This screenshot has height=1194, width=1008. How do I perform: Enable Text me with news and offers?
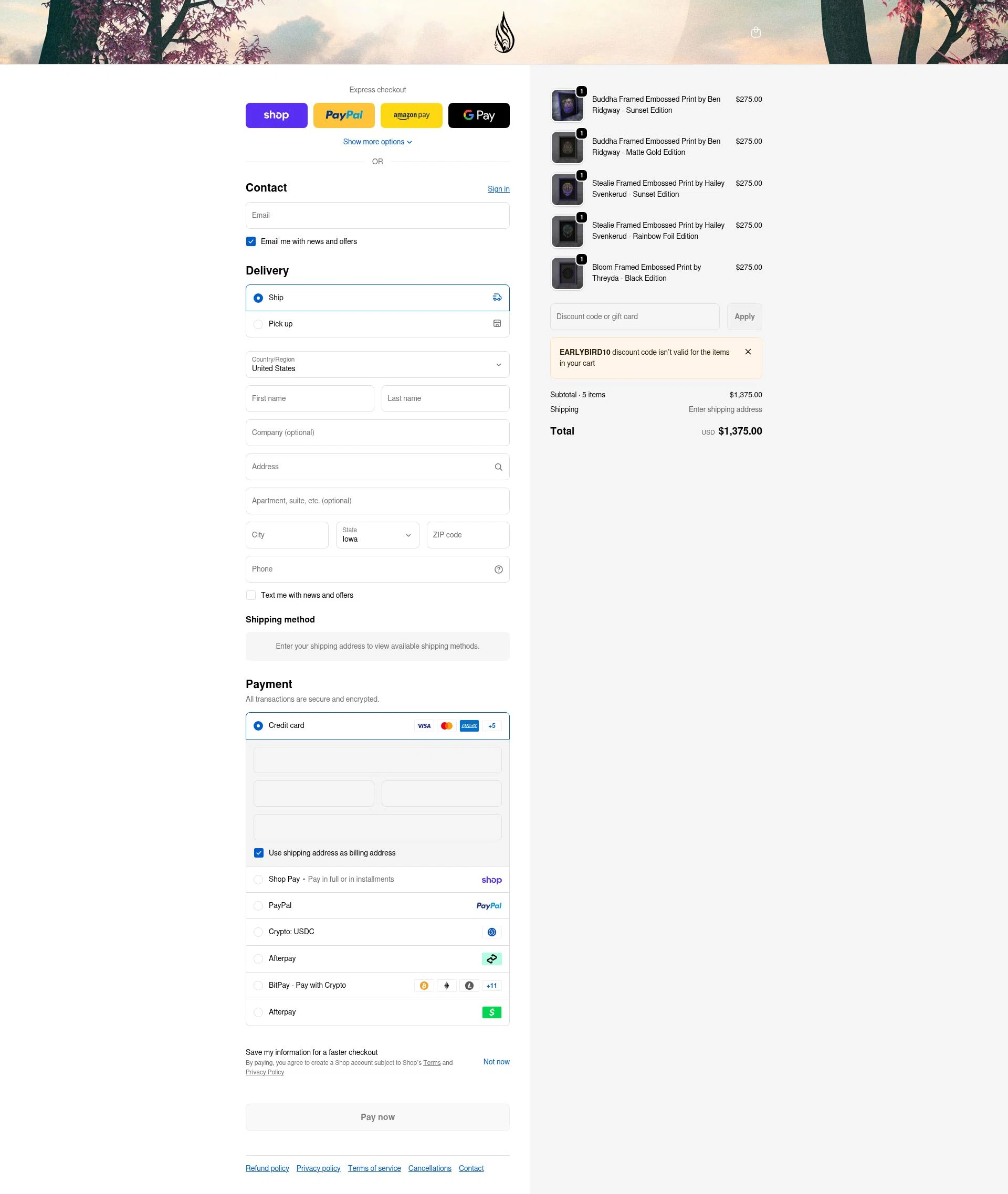pos(251,595)
